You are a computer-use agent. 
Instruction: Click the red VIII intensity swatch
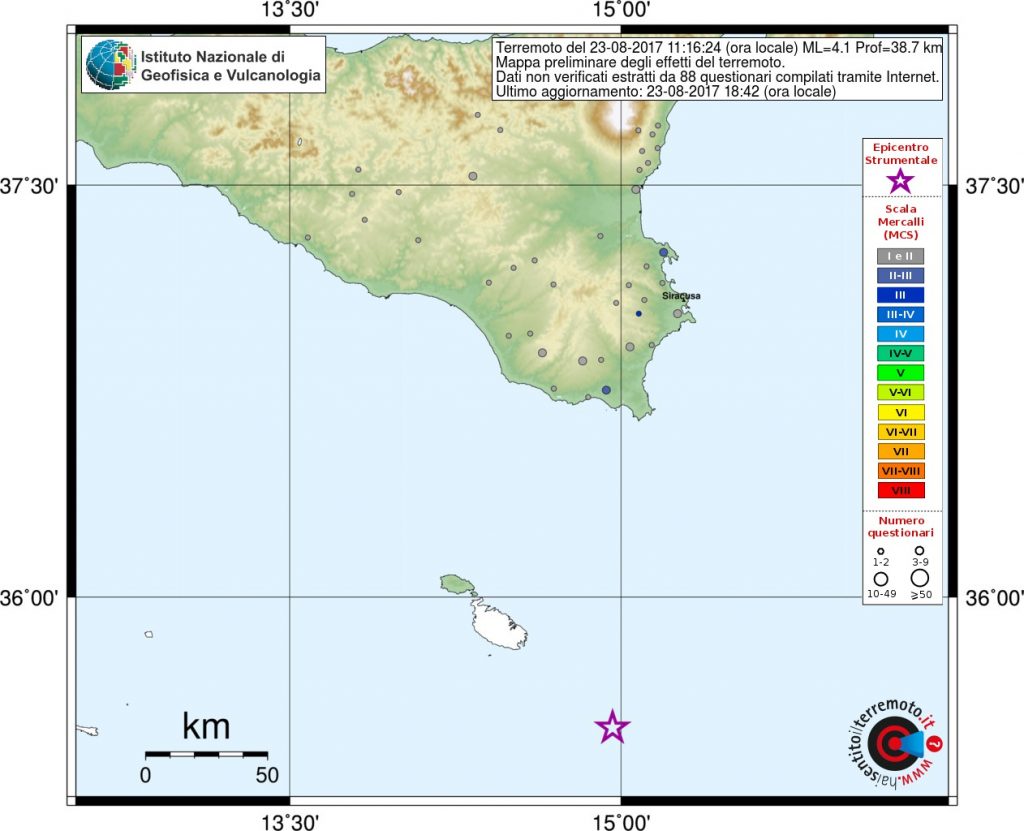900,490
